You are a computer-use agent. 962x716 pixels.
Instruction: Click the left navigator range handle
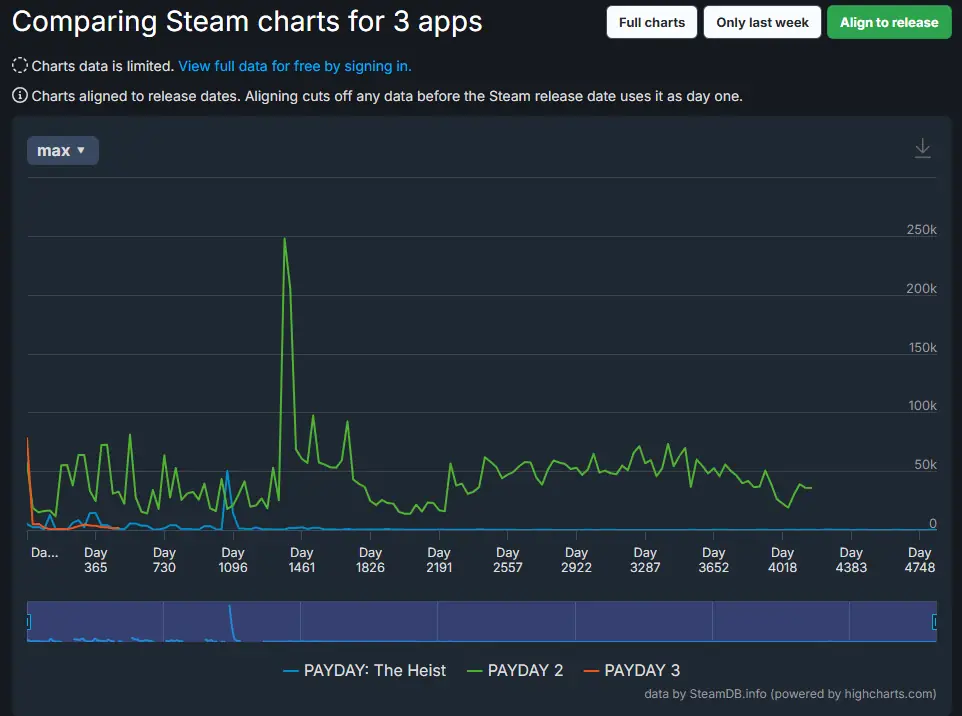point(28,622)
